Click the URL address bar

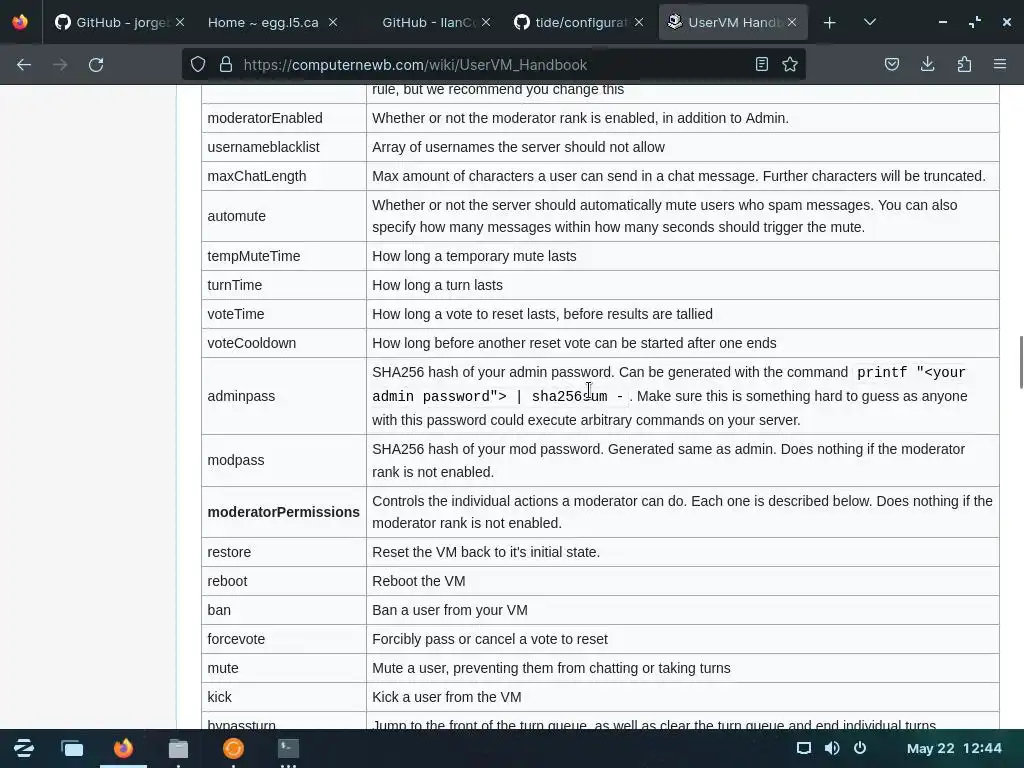click(493, 65)
